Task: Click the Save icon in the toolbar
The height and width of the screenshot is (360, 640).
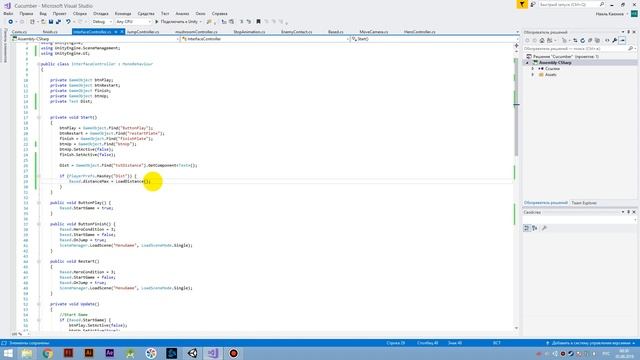Action: click(51, 22)
